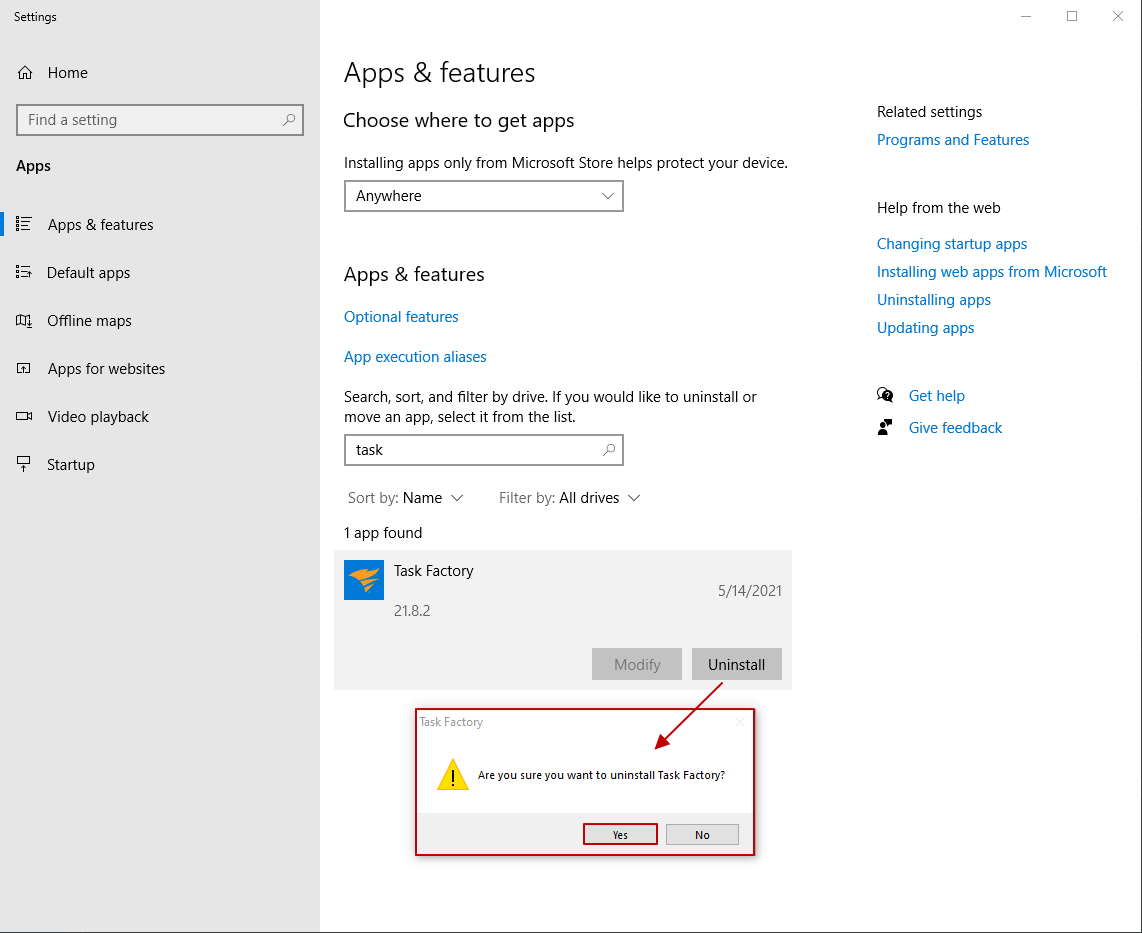Open the Optional features link

(x=401, y=316)
